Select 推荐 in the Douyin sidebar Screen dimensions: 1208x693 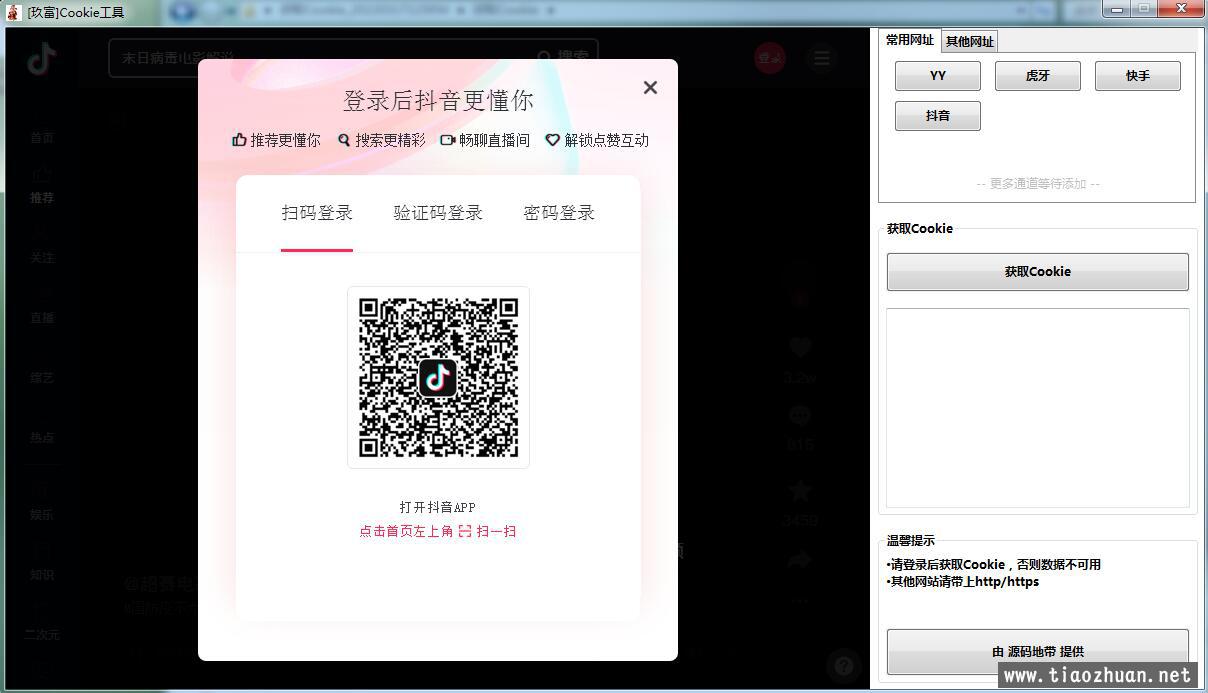click(x=42, y=198)
